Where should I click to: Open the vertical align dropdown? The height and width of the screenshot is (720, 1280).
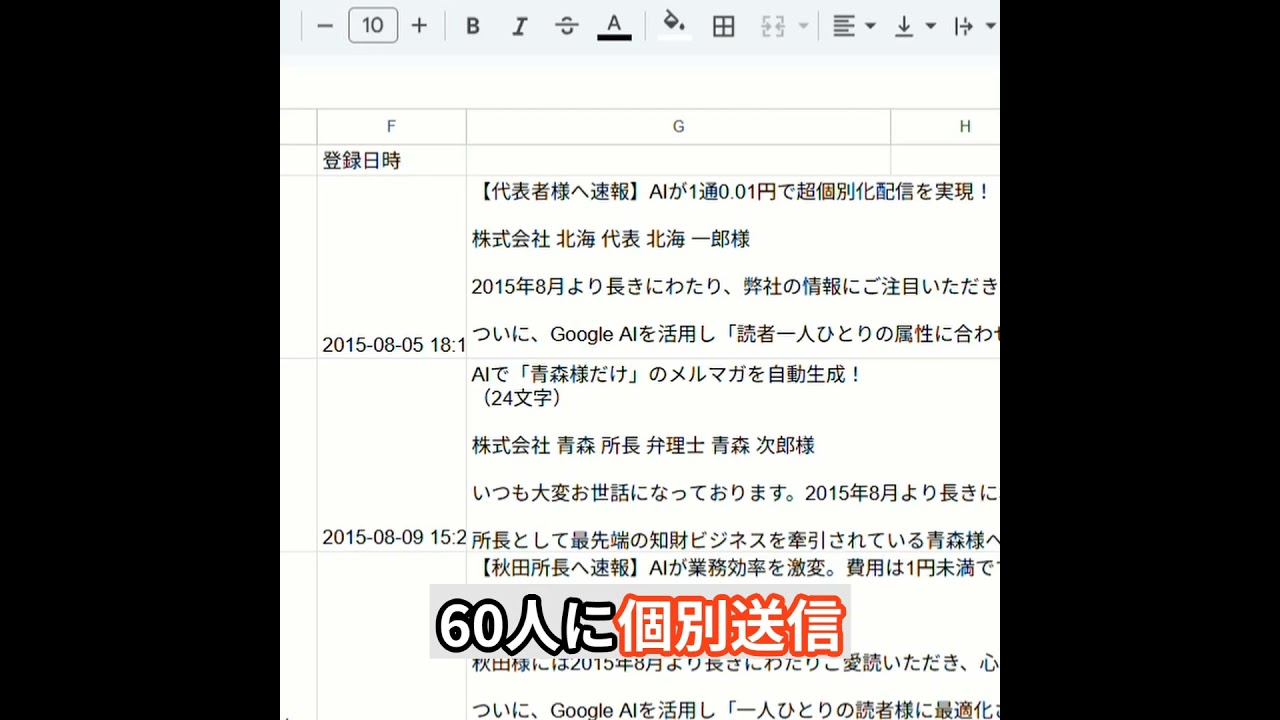click(x=914, y=27)
